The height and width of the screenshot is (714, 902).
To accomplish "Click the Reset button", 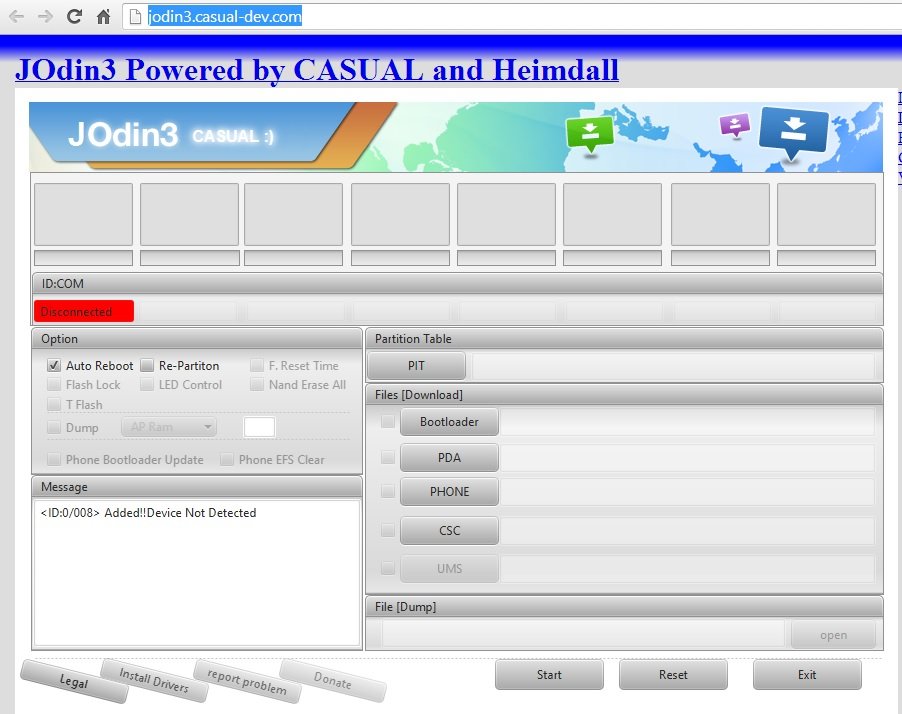I will click(x=673, y=675).
